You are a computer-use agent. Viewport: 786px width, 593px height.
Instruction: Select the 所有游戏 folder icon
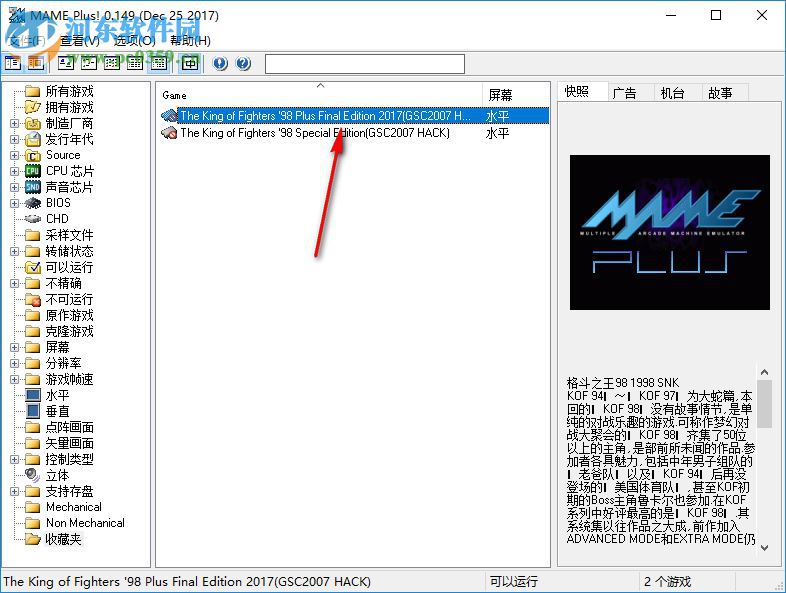tap(33, 91)
